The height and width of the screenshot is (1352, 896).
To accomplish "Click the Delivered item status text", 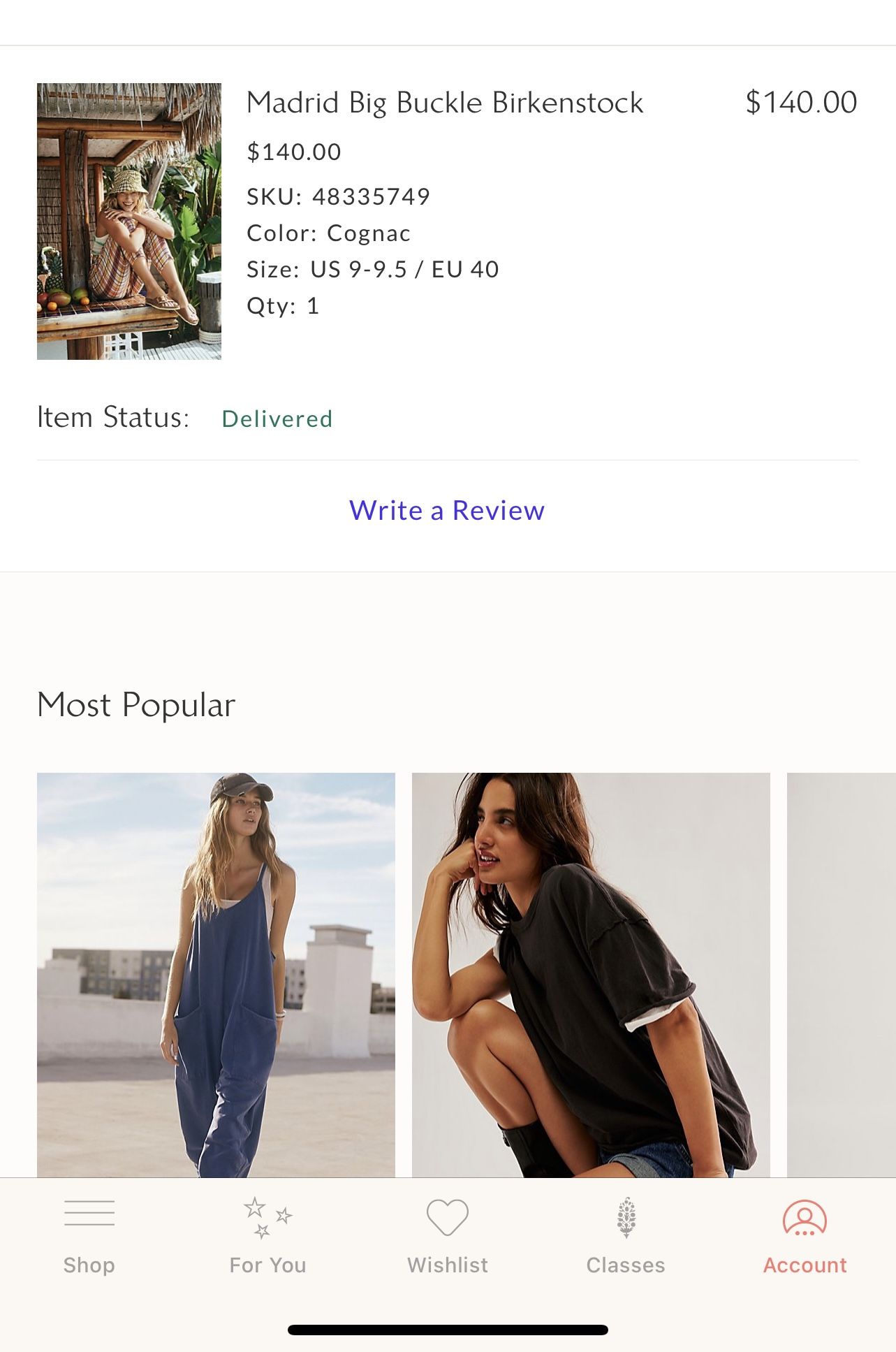I will [277, 419].
